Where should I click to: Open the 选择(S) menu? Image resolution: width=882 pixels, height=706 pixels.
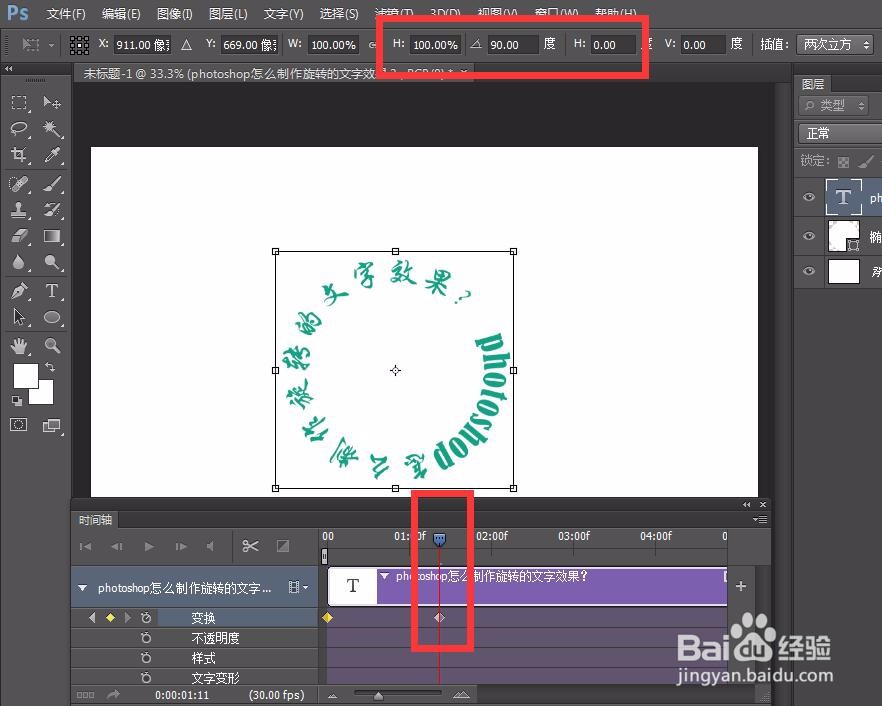point(339,14)
